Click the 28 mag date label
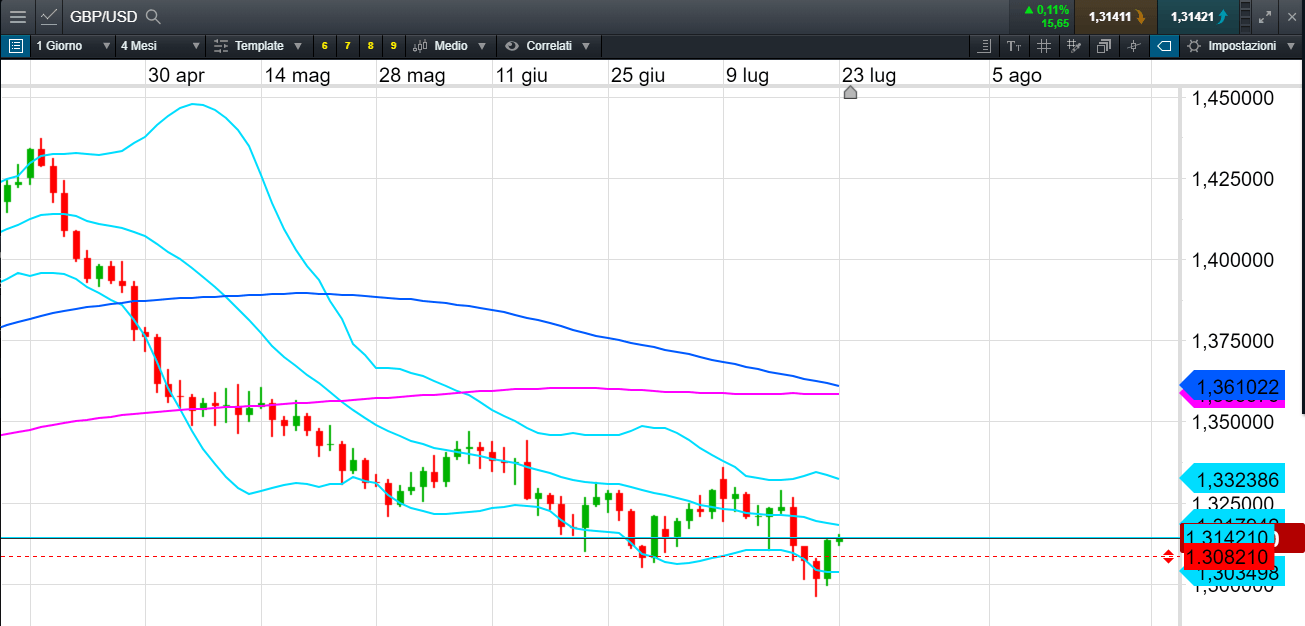 412,75
